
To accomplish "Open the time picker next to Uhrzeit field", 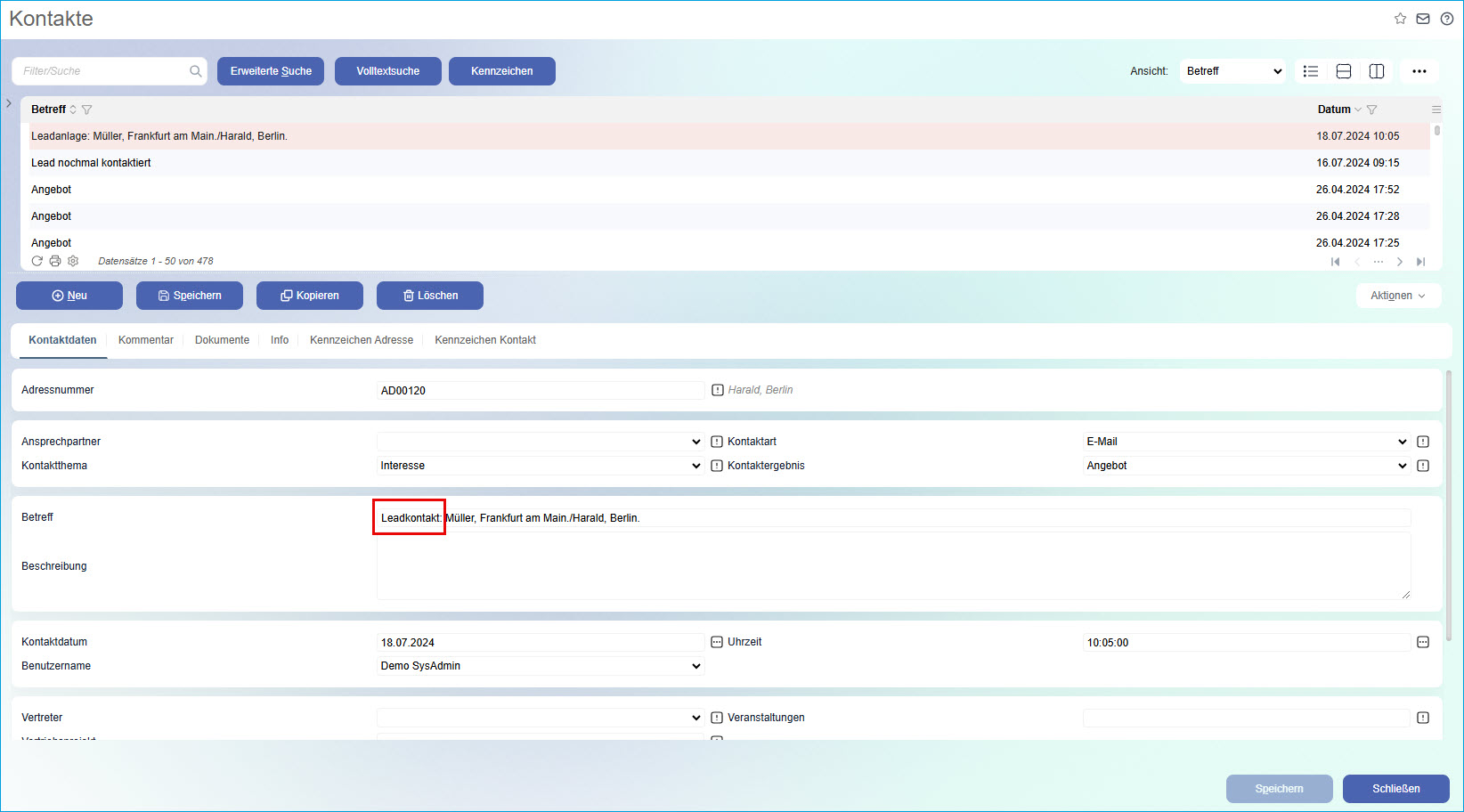I will pyautogui.click(x=1423, y=642).
